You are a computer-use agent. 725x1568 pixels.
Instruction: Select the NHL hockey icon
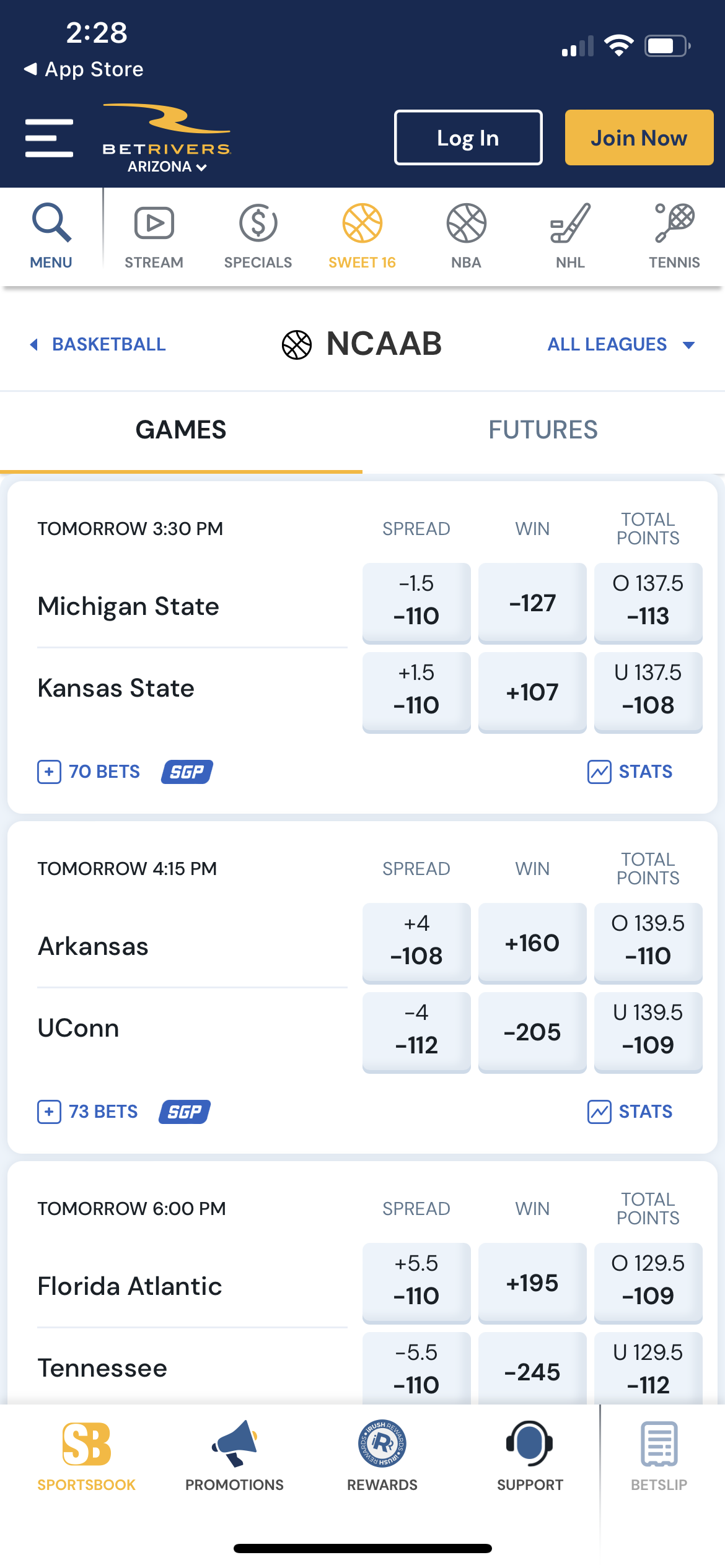pyautogui.click(x=570, y=223)
